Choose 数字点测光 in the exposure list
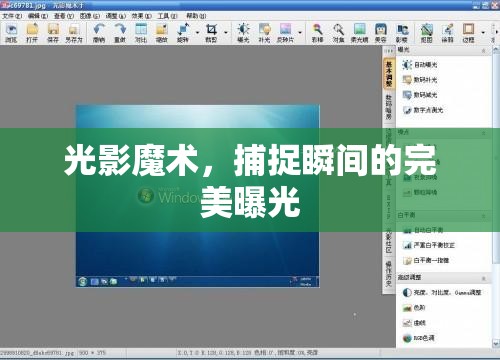Screen dimensions: 500x360 coord(423,110)
